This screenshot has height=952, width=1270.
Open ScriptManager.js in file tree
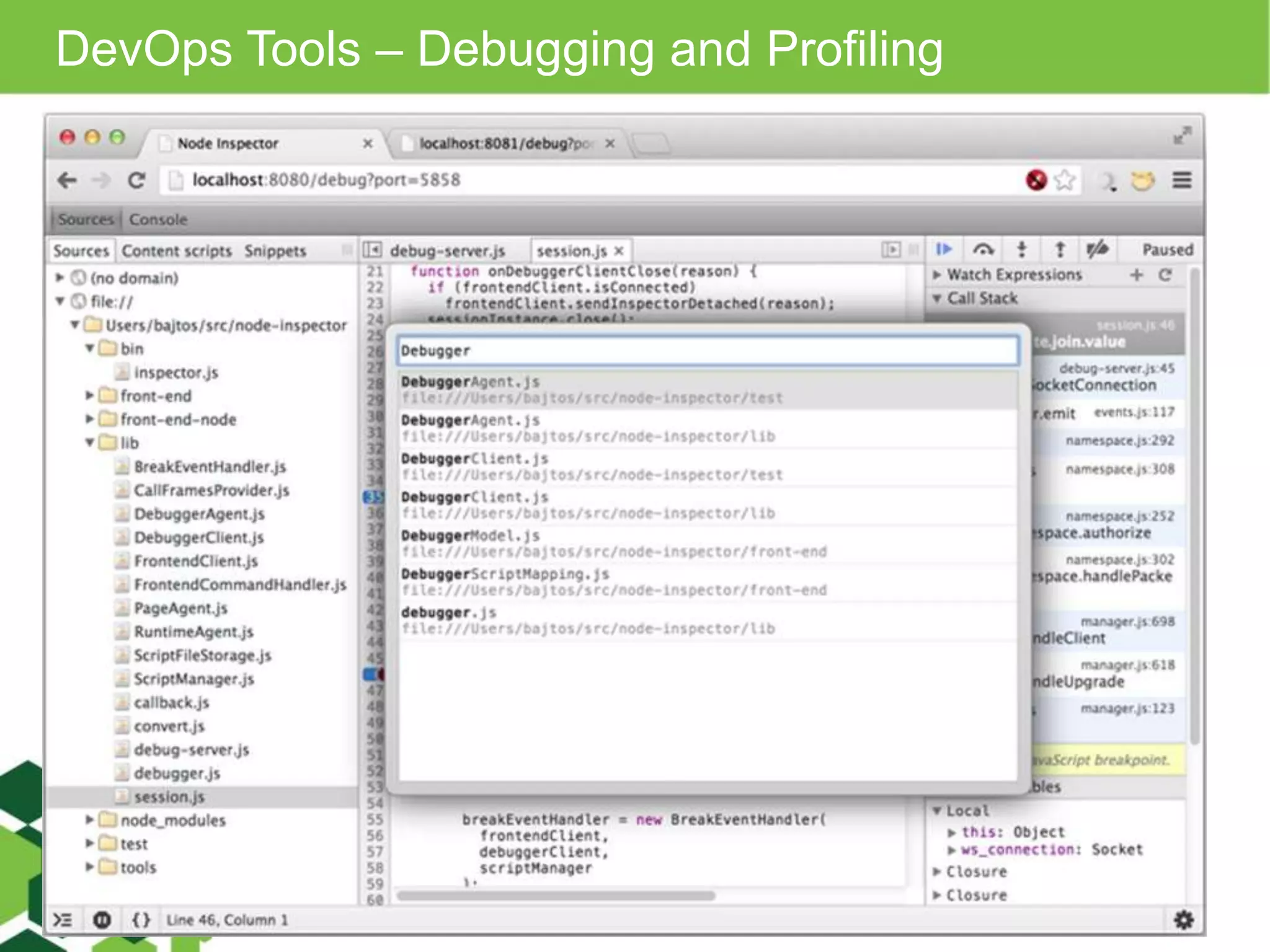tap(194, 679)
